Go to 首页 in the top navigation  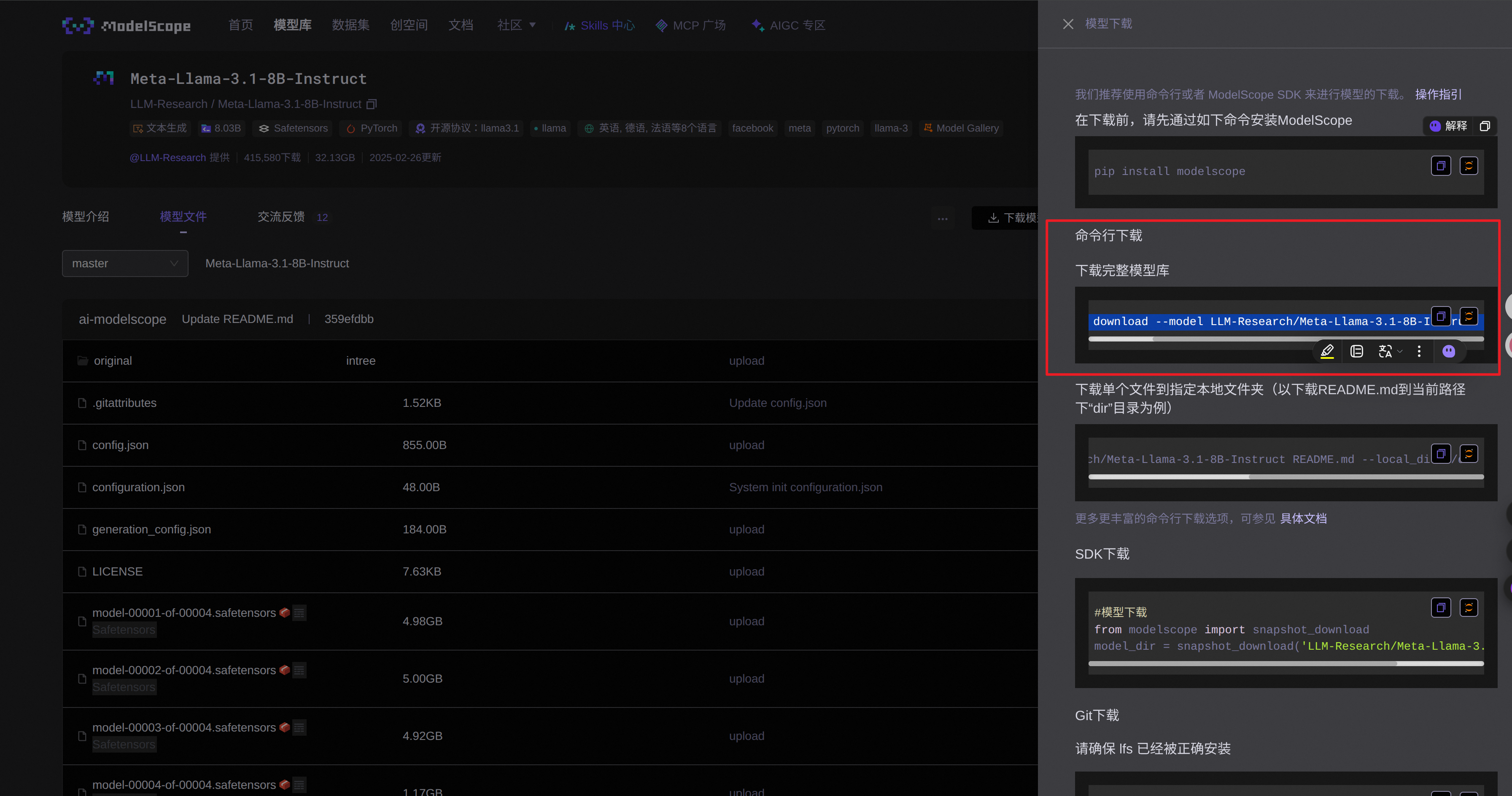(241, 25)
